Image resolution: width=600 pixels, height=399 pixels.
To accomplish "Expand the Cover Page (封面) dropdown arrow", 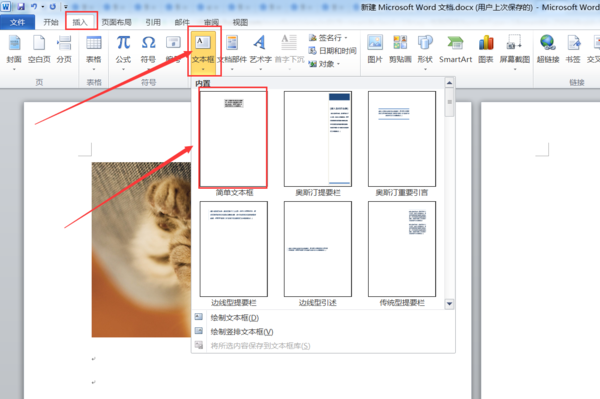I will tap(14, 69).
